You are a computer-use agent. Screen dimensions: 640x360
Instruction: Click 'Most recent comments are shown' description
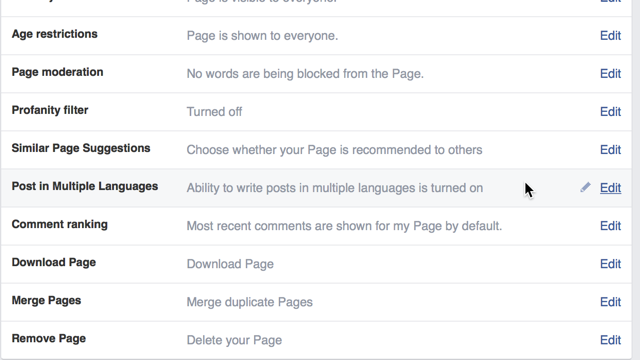pos(344,226)
